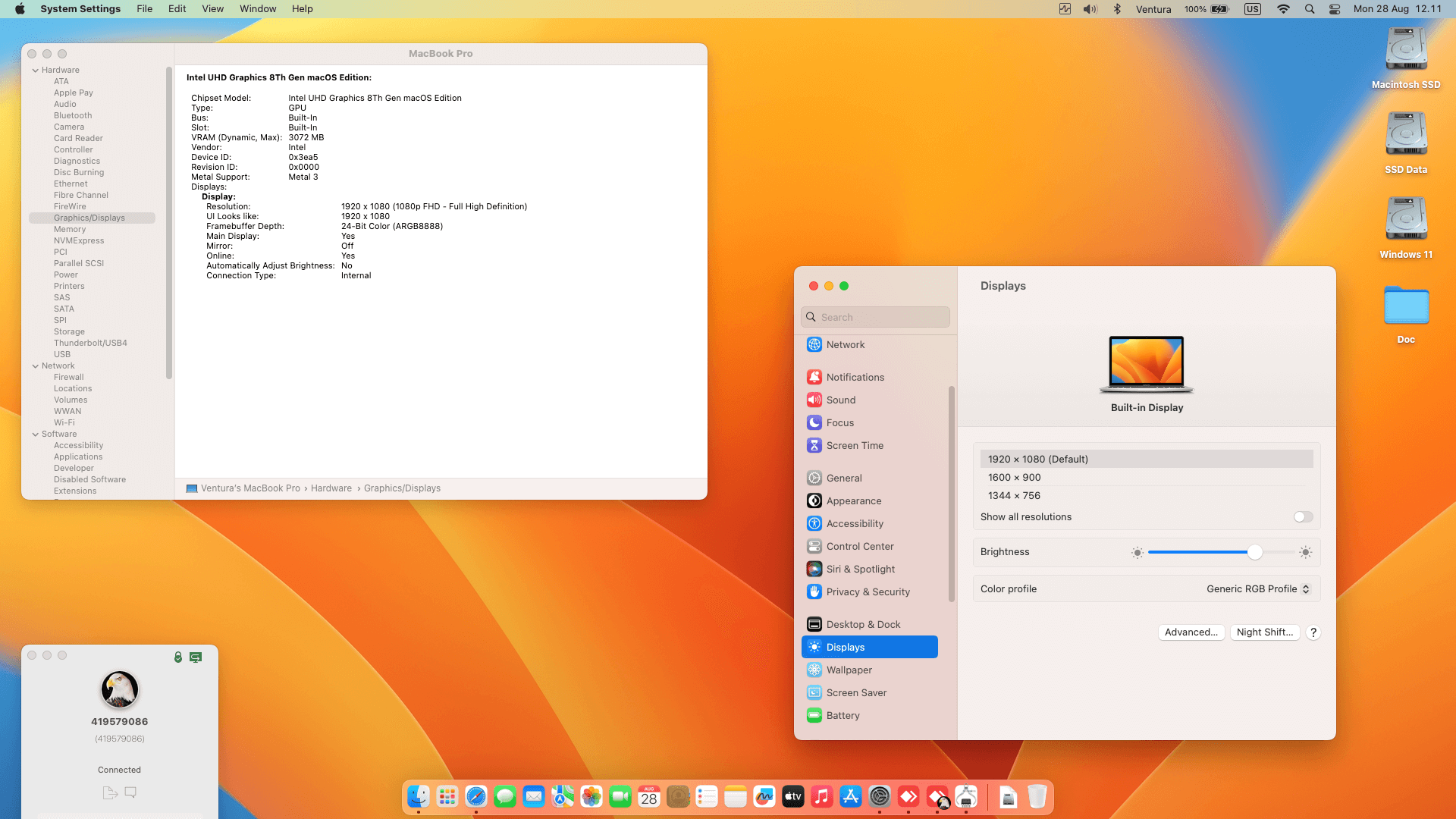Open Night Shift options
This screenshot has width=1456, height=819.
click(x=1265, y=632)
